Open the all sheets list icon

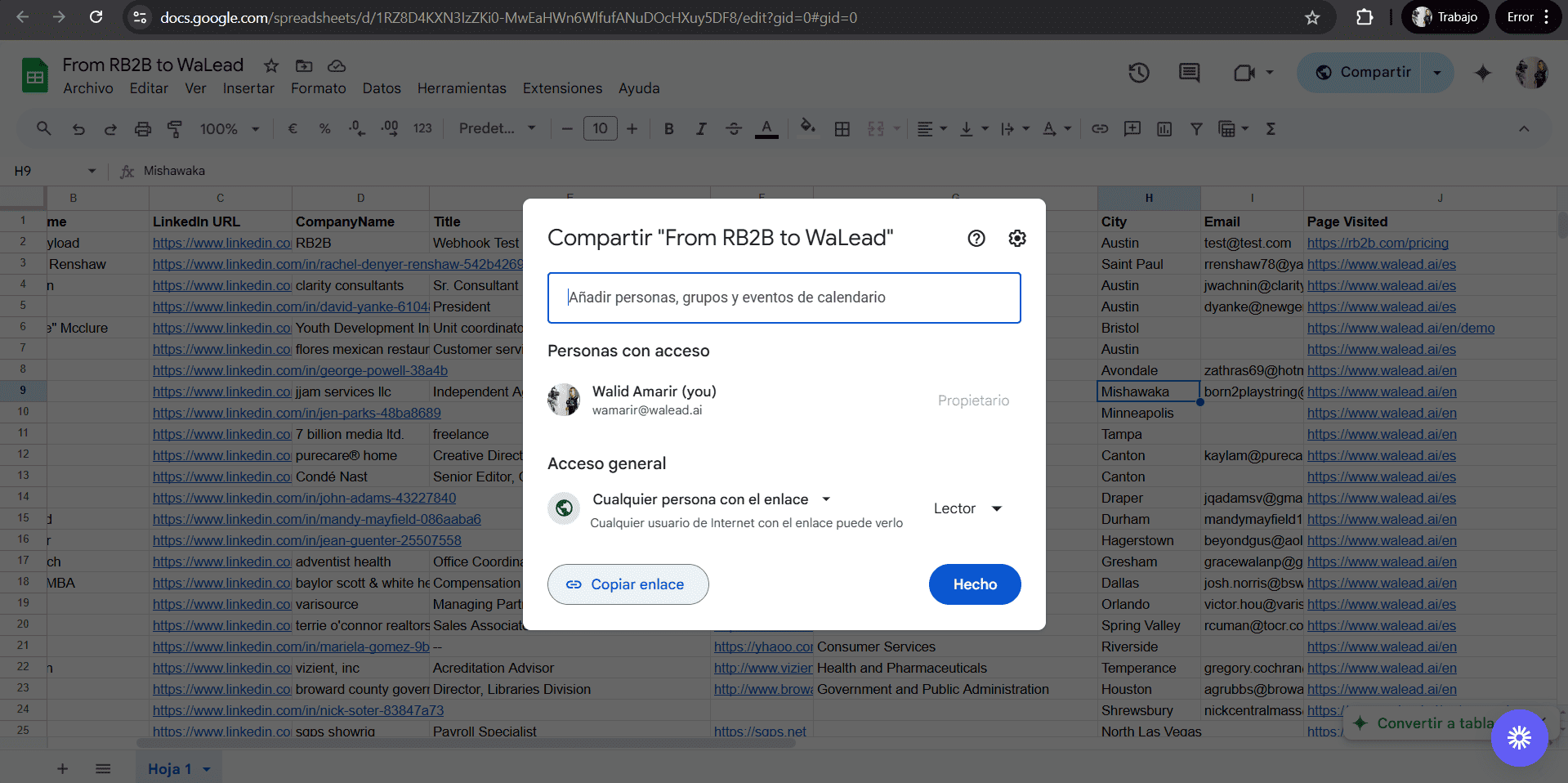(x=103, y=769)
